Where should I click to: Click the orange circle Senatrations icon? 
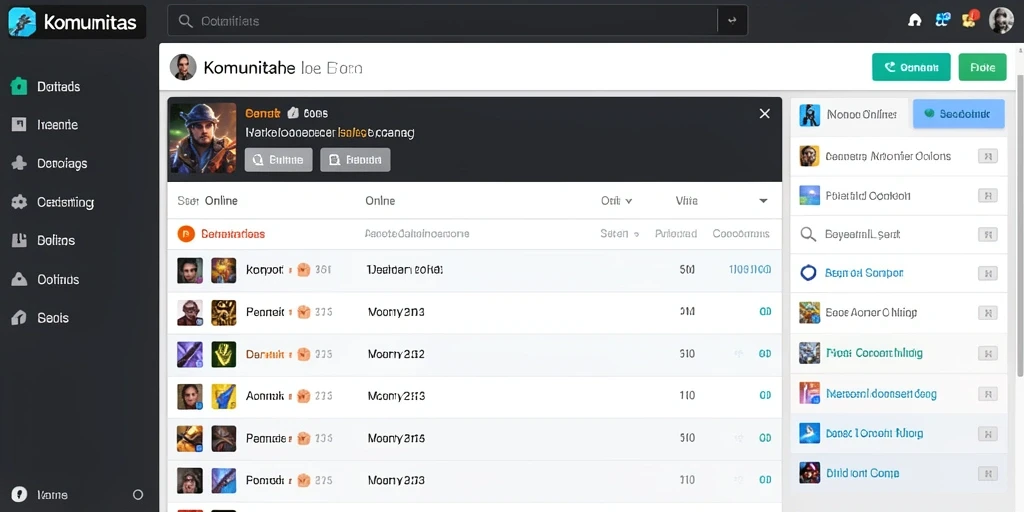(x=186, y=233)
